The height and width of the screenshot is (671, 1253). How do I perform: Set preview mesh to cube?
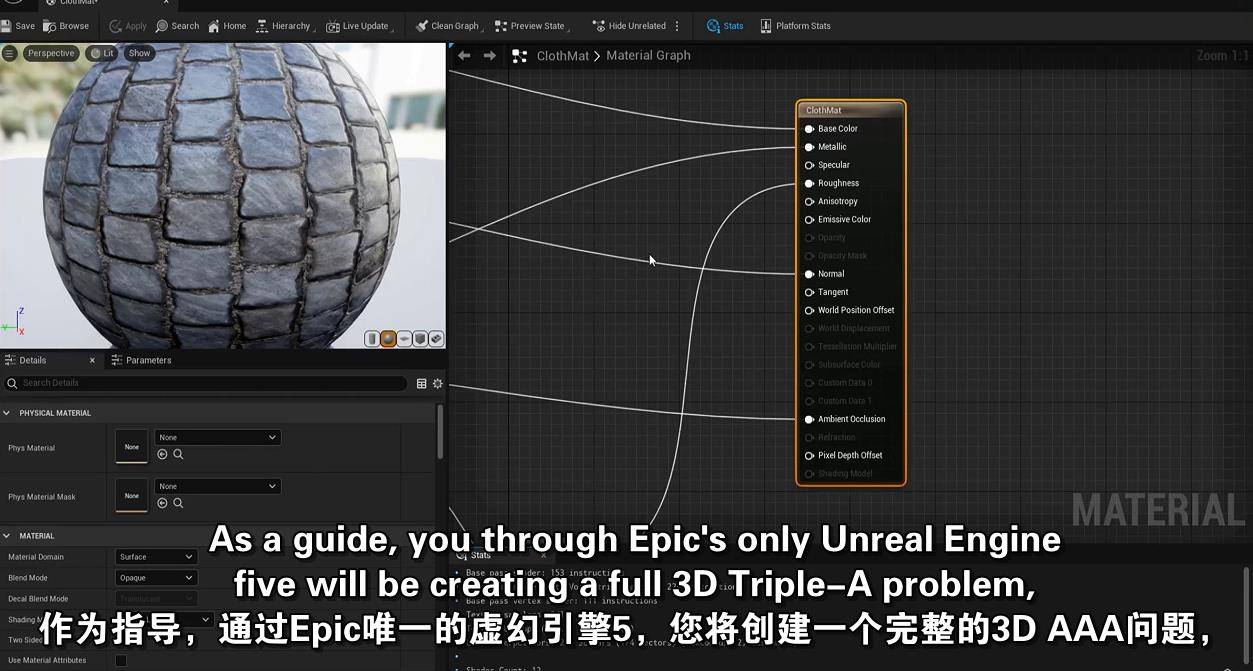[x=420, y=339]
